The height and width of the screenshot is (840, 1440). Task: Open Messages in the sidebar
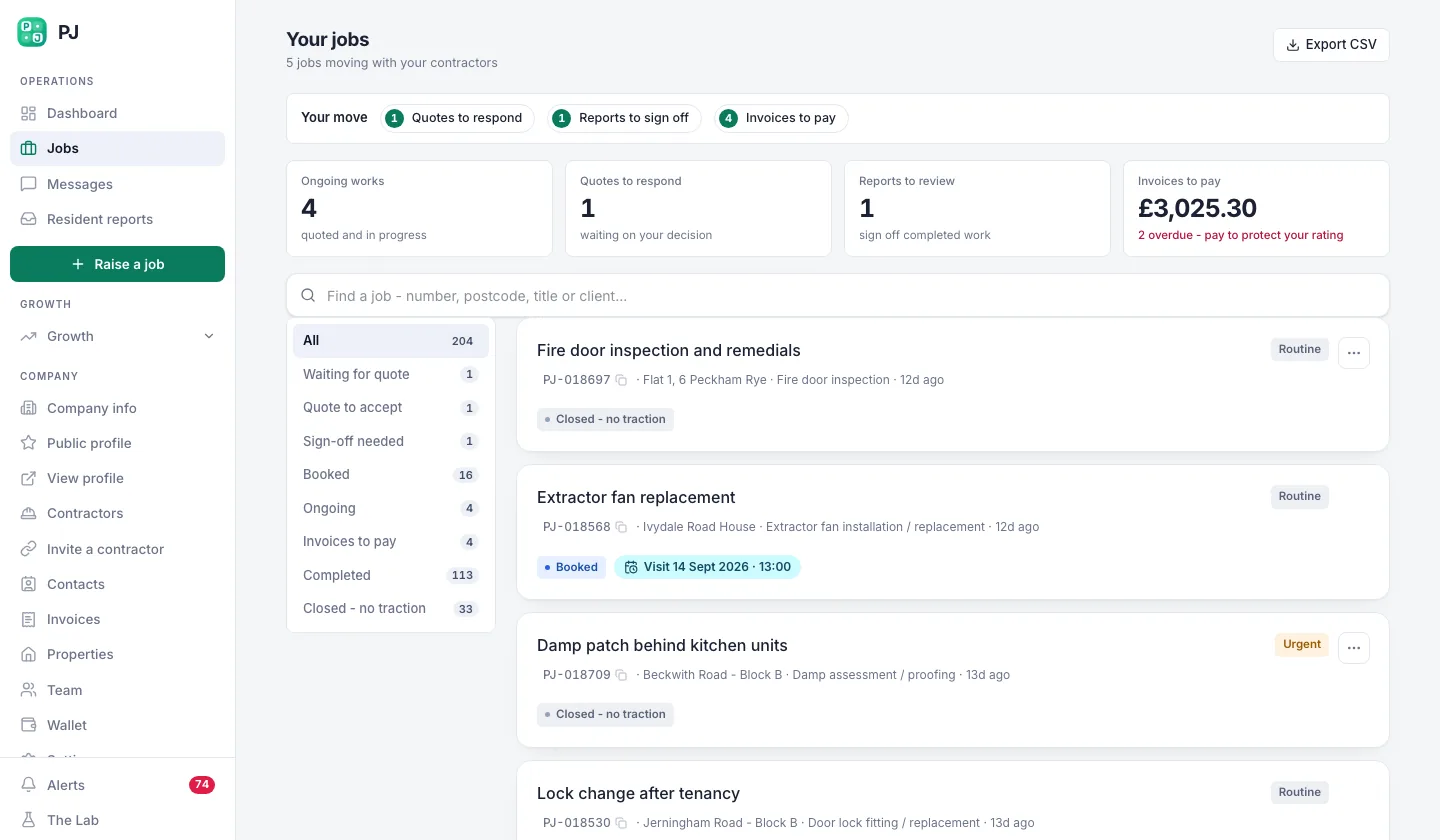(117, 184)
